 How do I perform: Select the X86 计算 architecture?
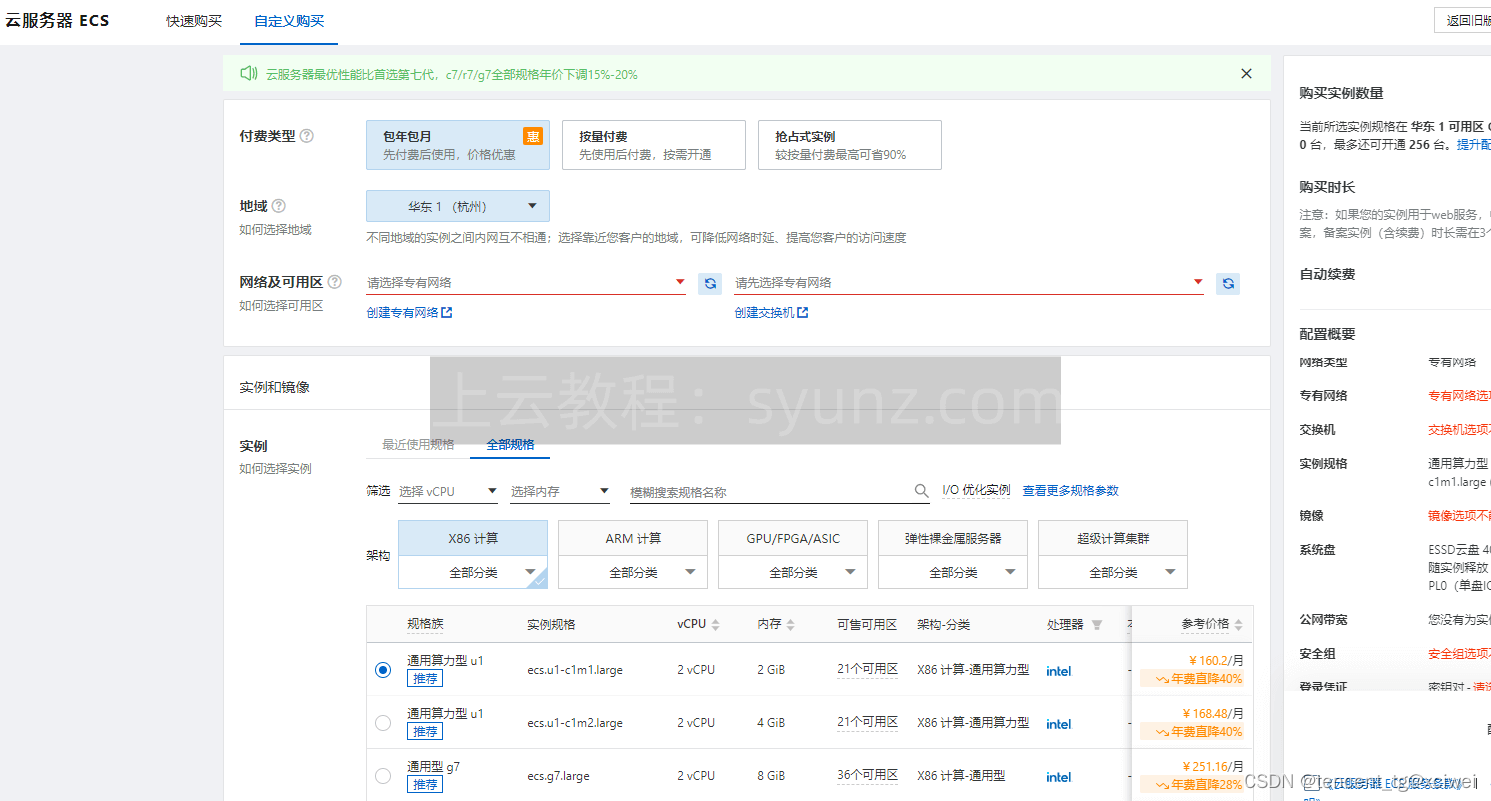tap(473, 538)
